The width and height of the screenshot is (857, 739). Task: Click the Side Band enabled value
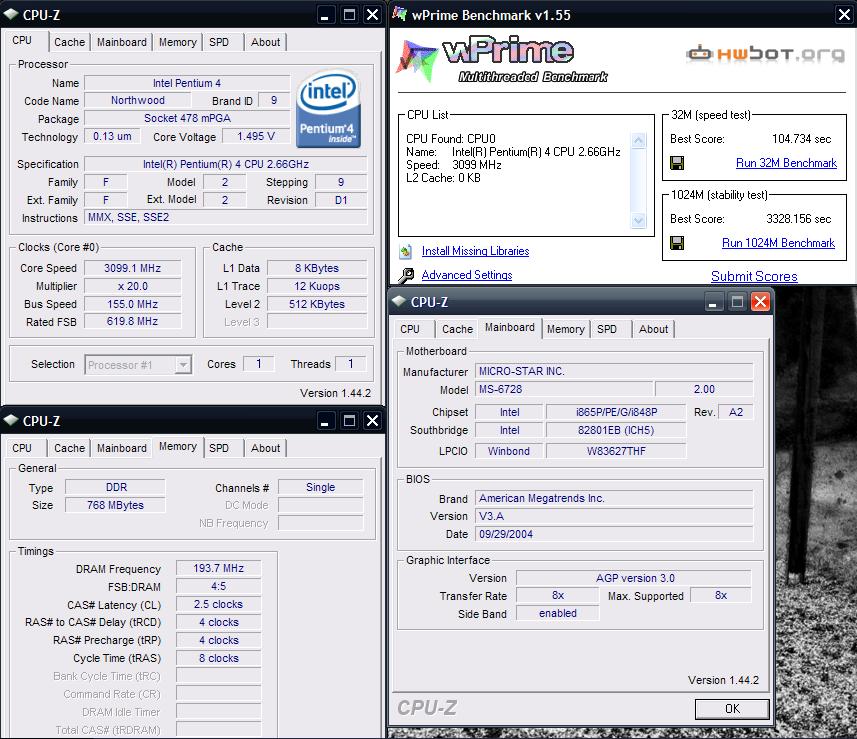click(558, 613)
